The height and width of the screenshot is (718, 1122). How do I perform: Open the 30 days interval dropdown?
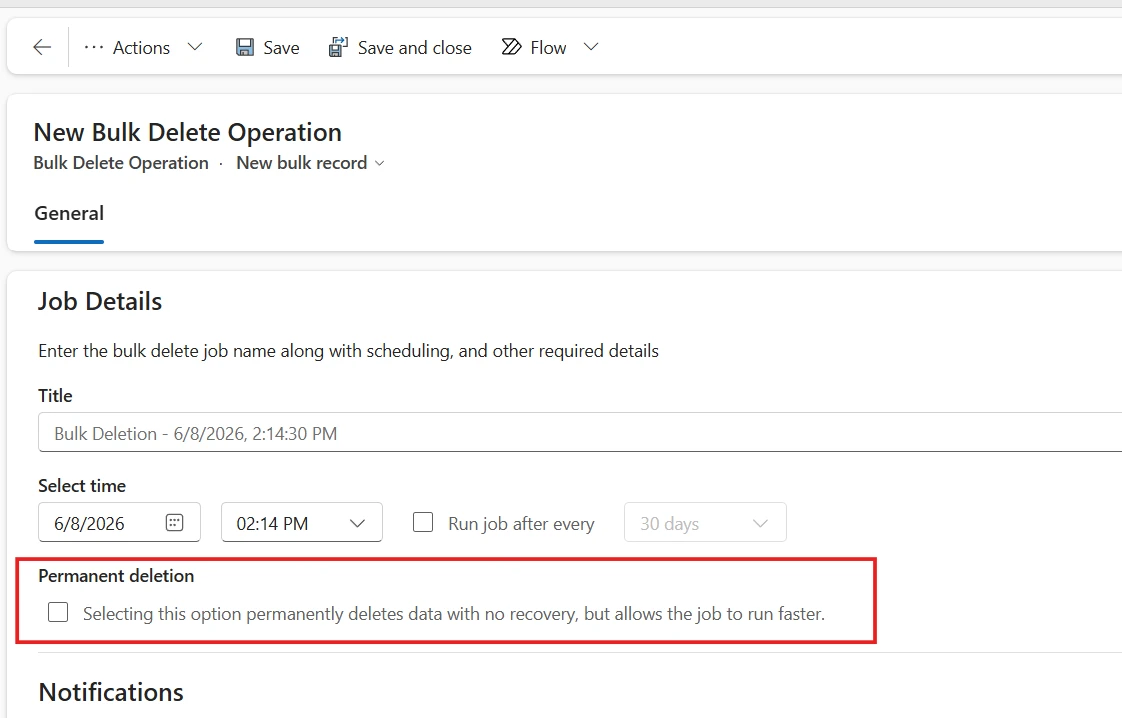[x=705, y=523]
